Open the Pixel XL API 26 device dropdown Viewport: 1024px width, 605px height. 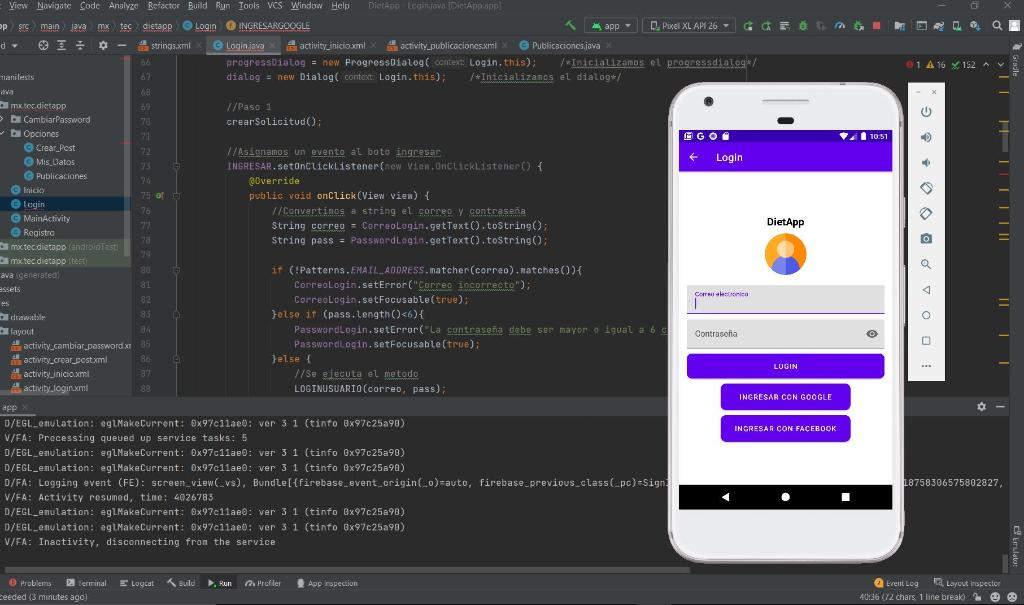click(x=689, y=26)
